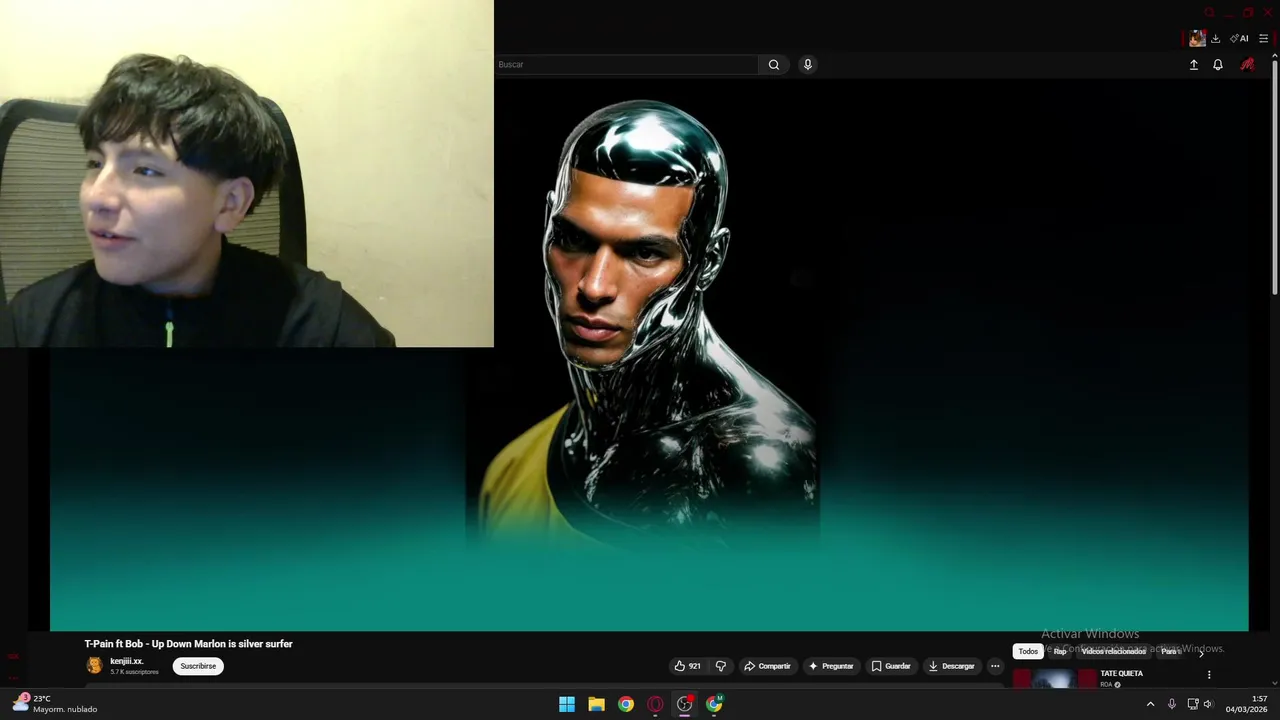The height and width of the screenshot is (720, 1280).
Task: Click the video title text
Action: tap(188, 644)
